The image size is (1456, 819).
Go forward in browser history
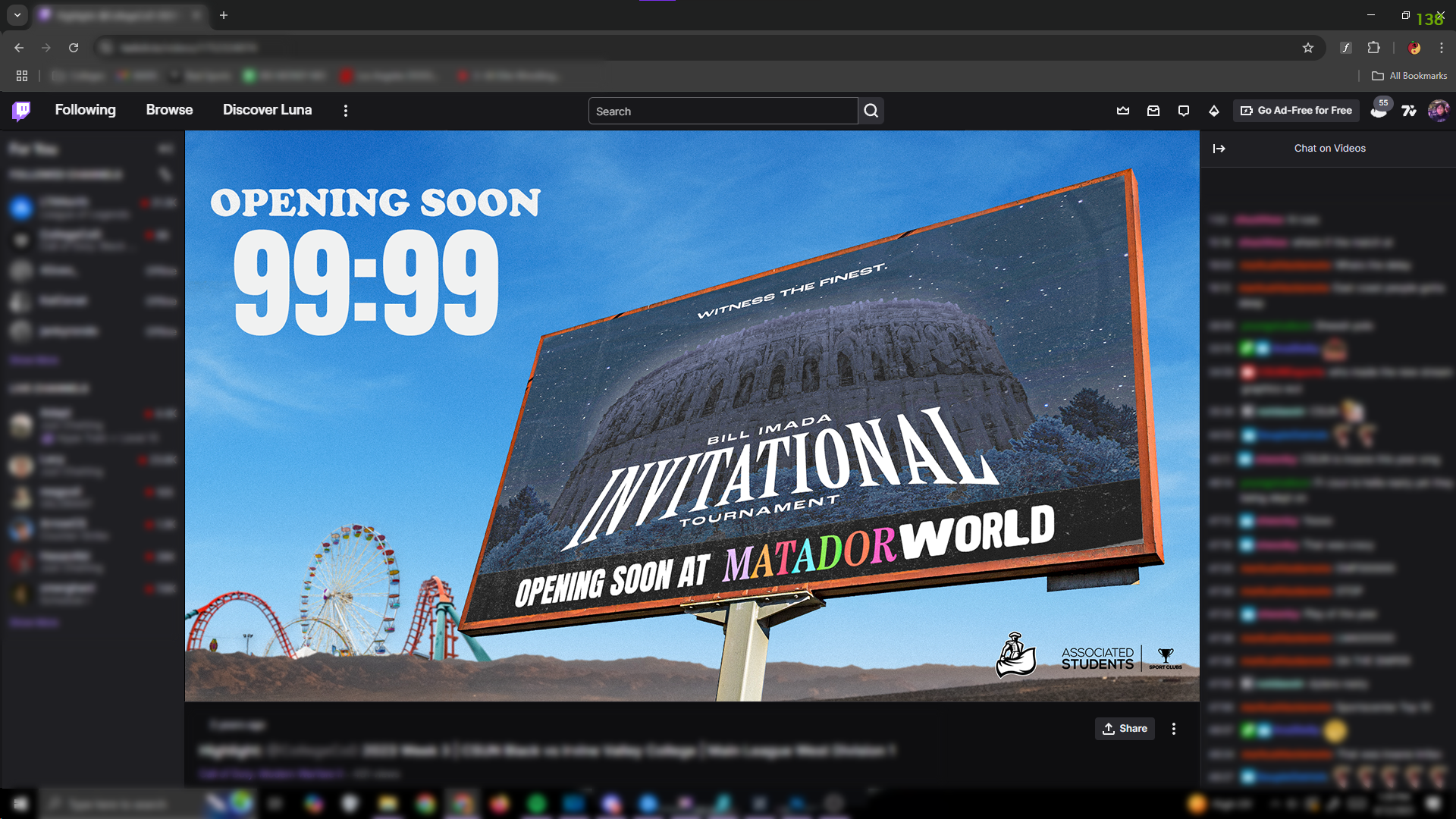point(46,48)
